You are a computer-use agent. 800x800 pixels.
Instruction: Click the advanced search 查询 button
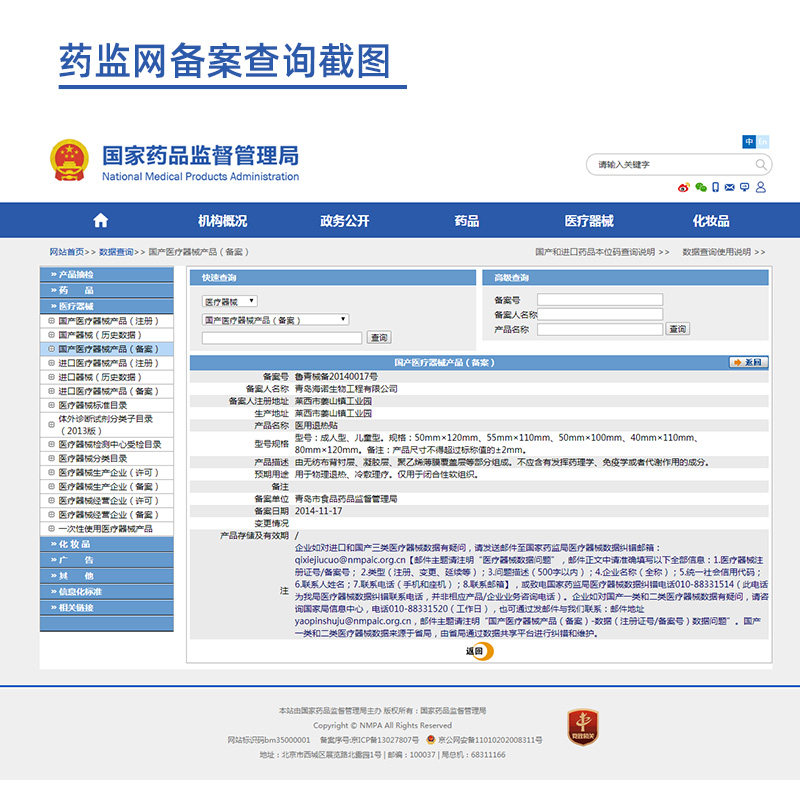coord(678,329)
